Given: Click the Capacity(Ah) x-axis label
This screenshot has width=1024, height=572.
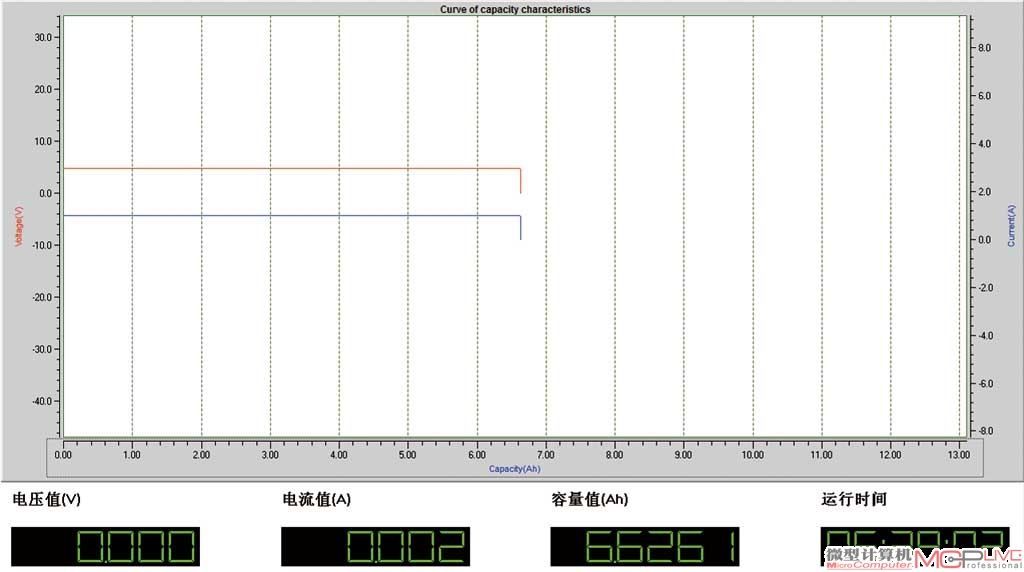Looking at the screenshot, I should click(x=515, y=468).
